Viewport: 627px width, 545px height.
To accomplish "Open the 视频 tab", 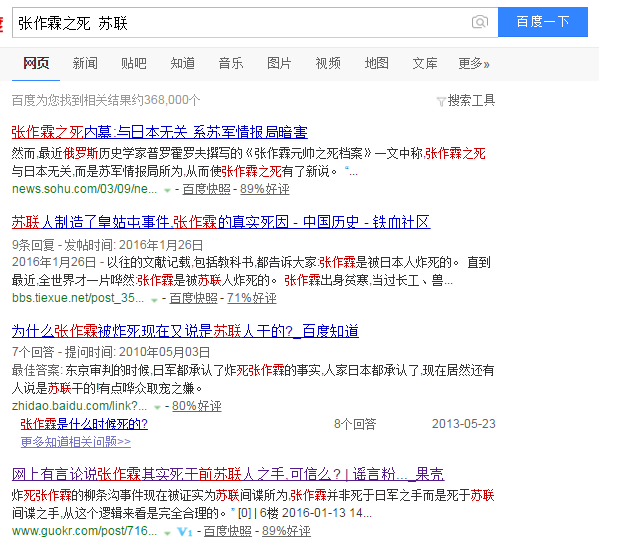I will point(328,63).
